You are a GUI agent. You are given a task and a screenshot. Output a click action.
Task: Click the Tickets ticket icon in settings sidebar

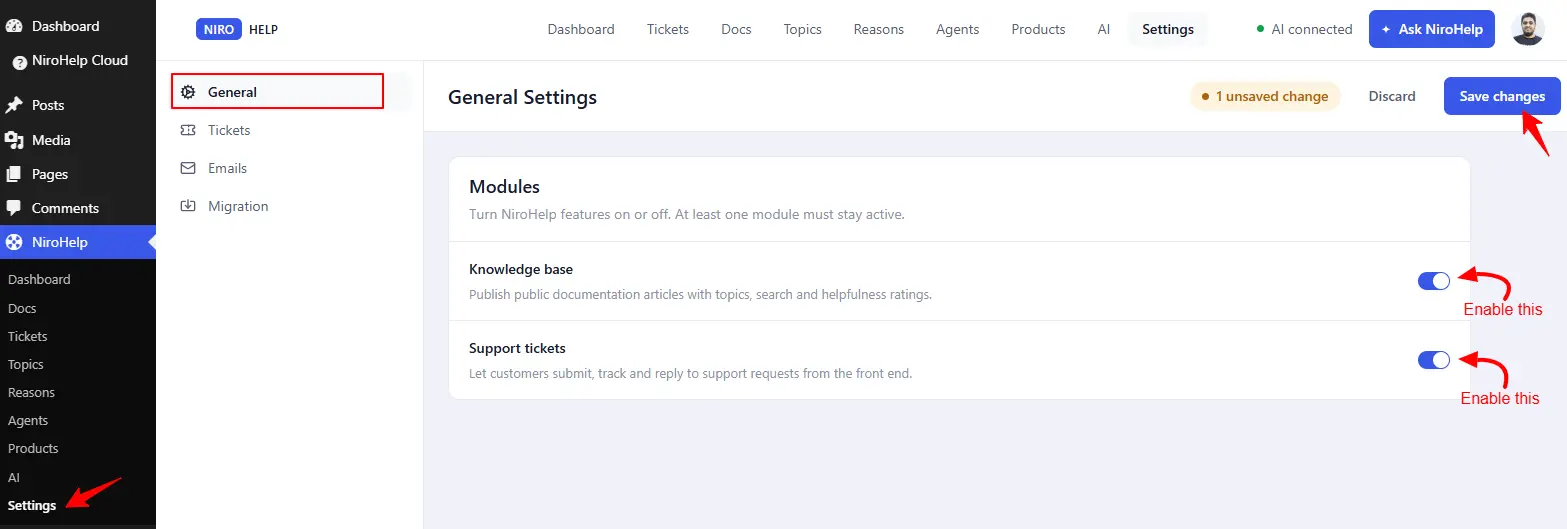tap(188, 130)
